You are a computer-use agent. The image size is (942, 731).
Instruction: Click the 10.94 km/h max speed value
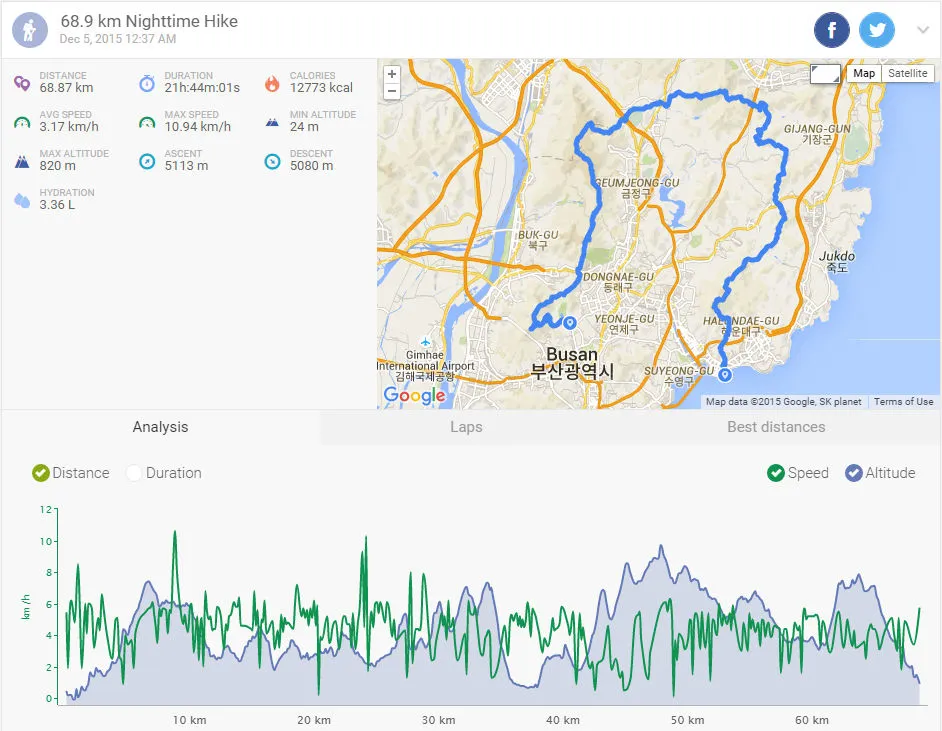(198, 127)
